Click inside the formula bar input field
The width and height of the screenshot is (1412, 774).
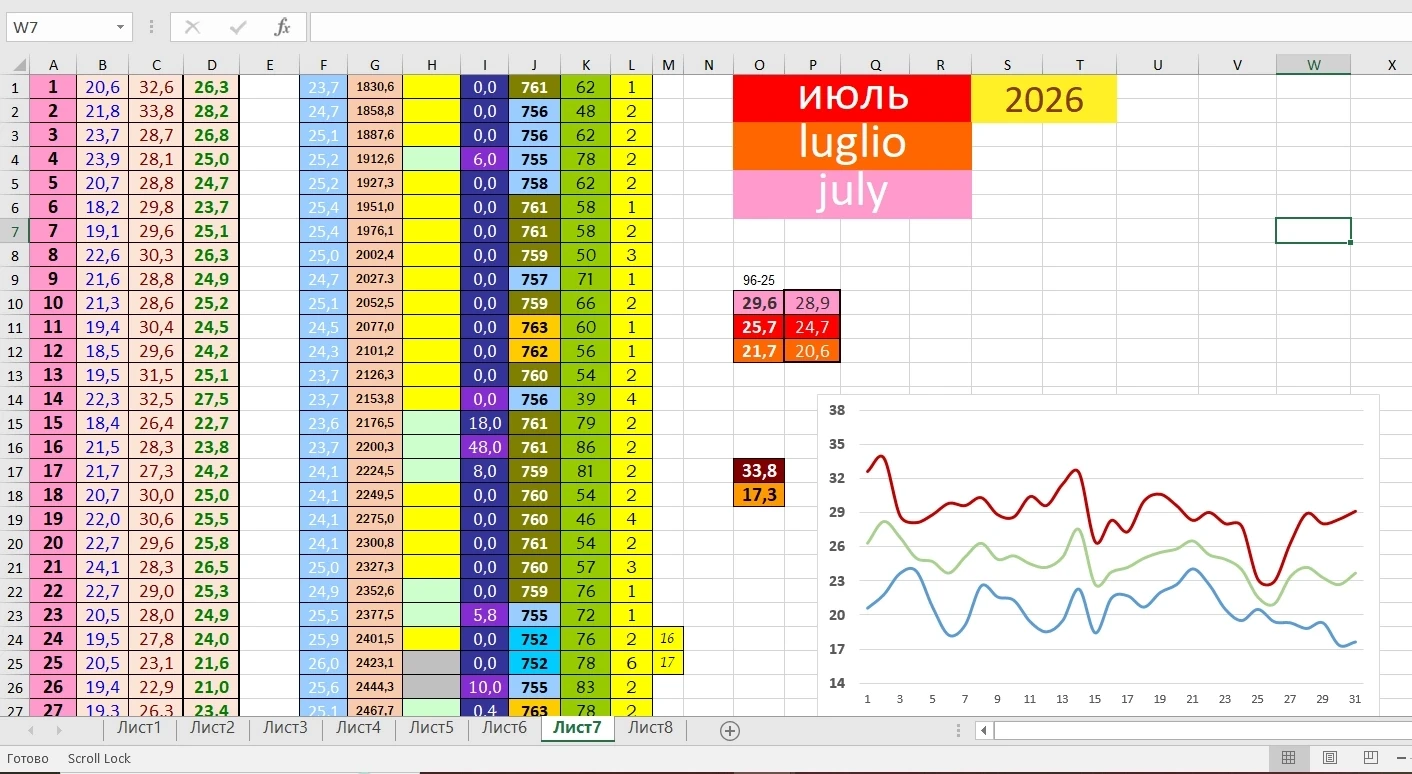pos(860,27)
